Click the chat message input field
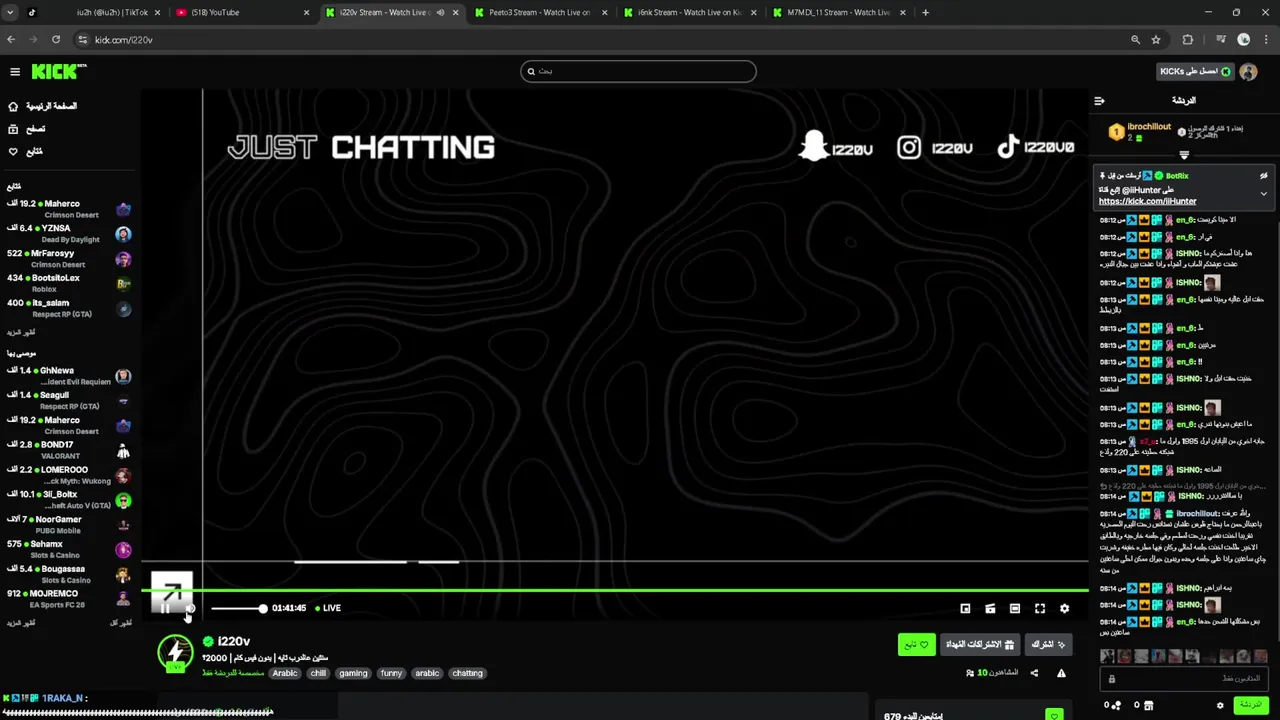The width and height of the screenshot is (1280, 720). [1184, 679]
